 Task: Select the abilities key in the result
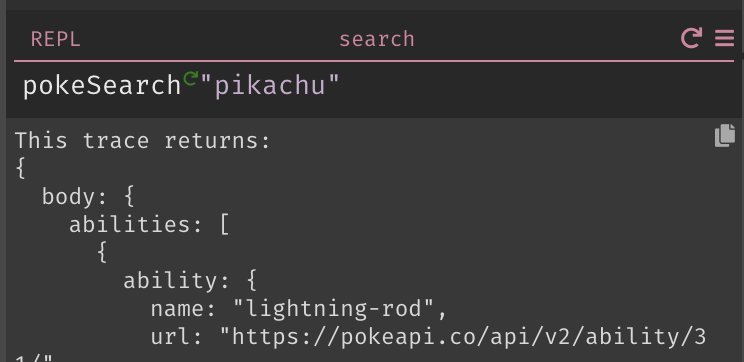(x=130, y=225)
